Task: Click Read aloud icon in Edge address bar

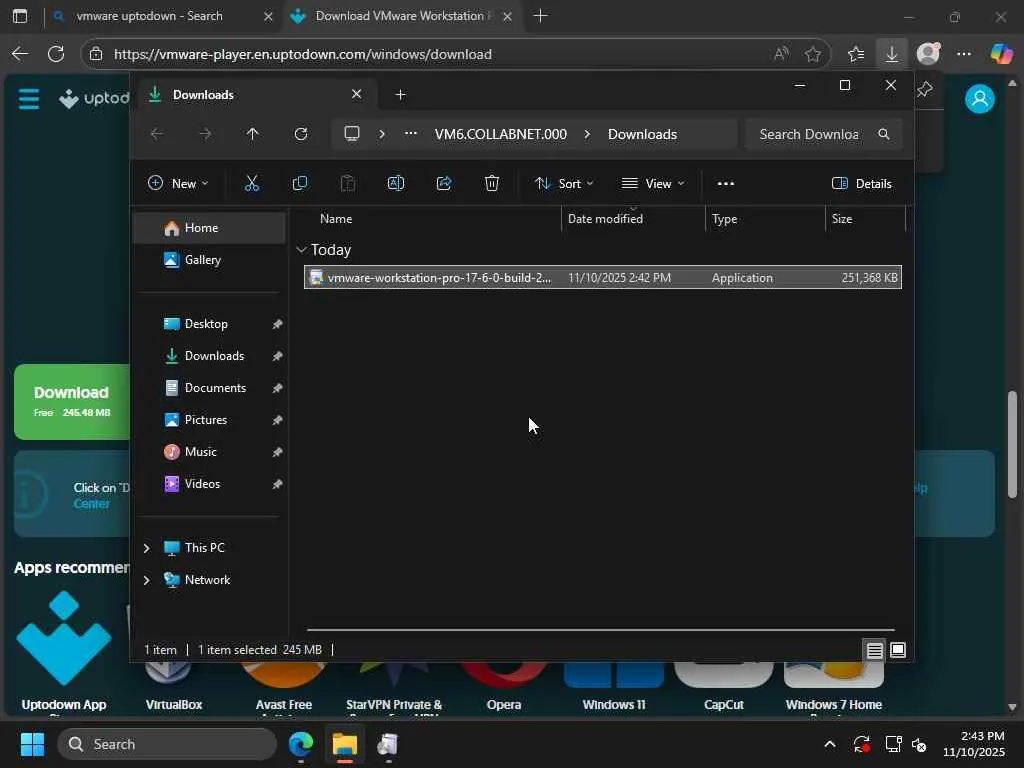Action: tap(781, 54)
